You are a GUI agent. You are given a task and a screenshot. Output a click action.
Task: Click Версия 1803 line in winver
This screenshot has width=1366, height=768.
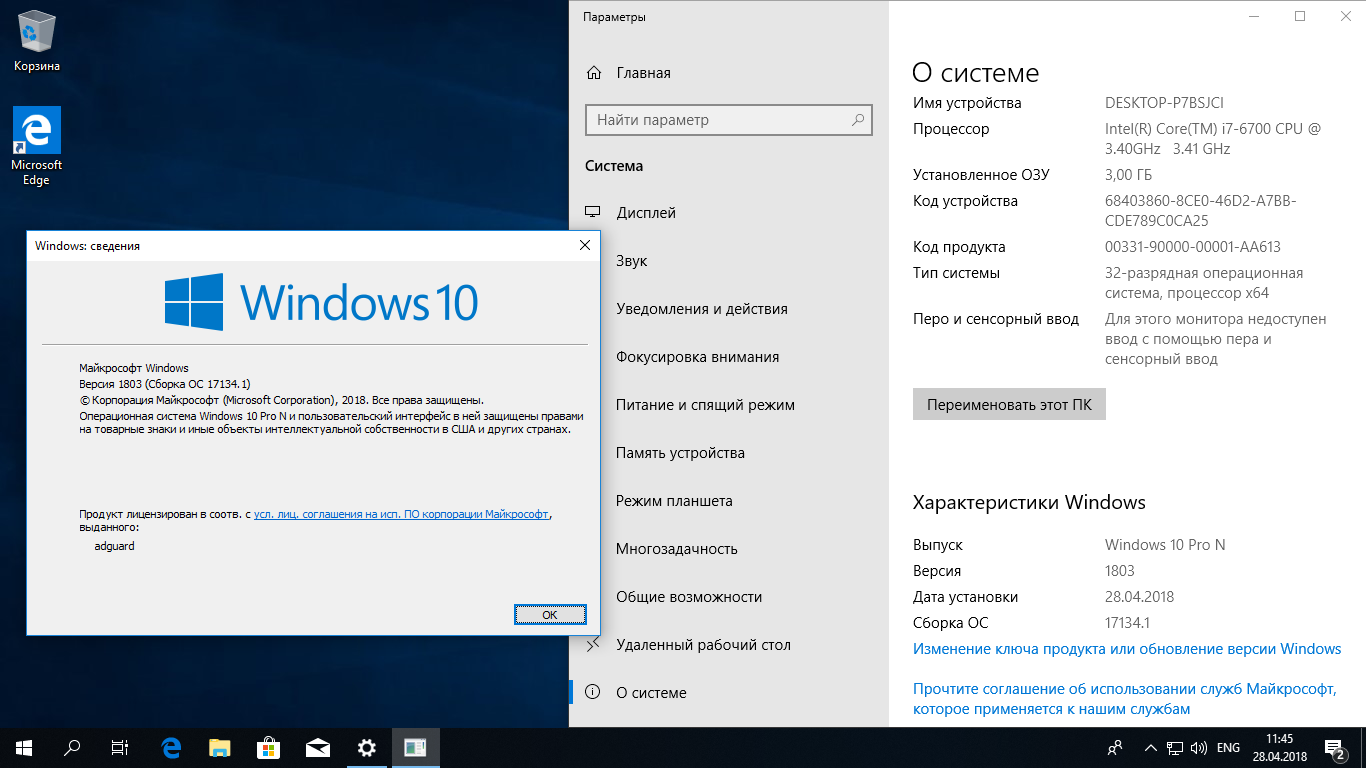point(165,384)
